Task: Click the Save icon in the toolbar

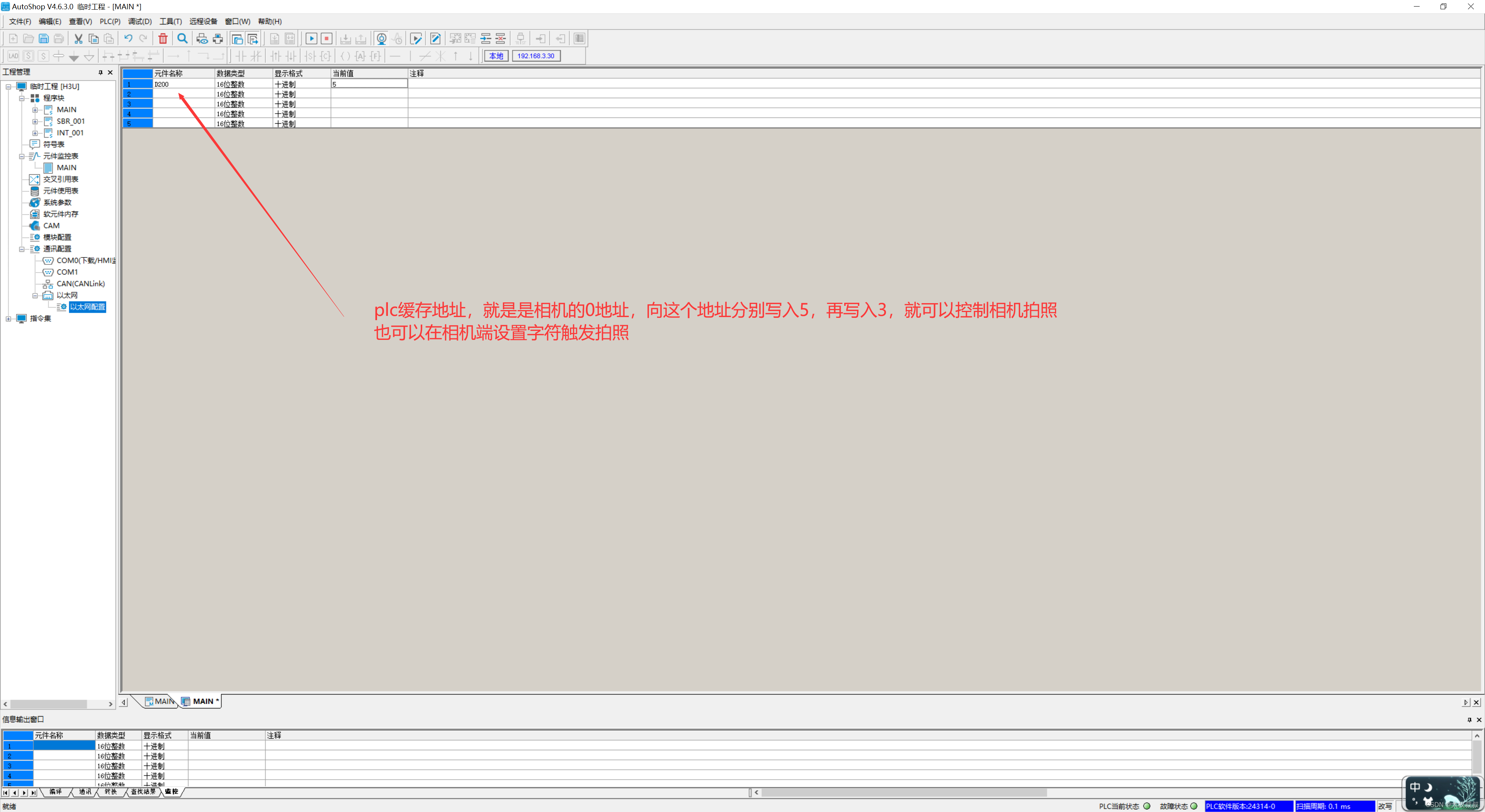Action: click(x=43, y=39)
